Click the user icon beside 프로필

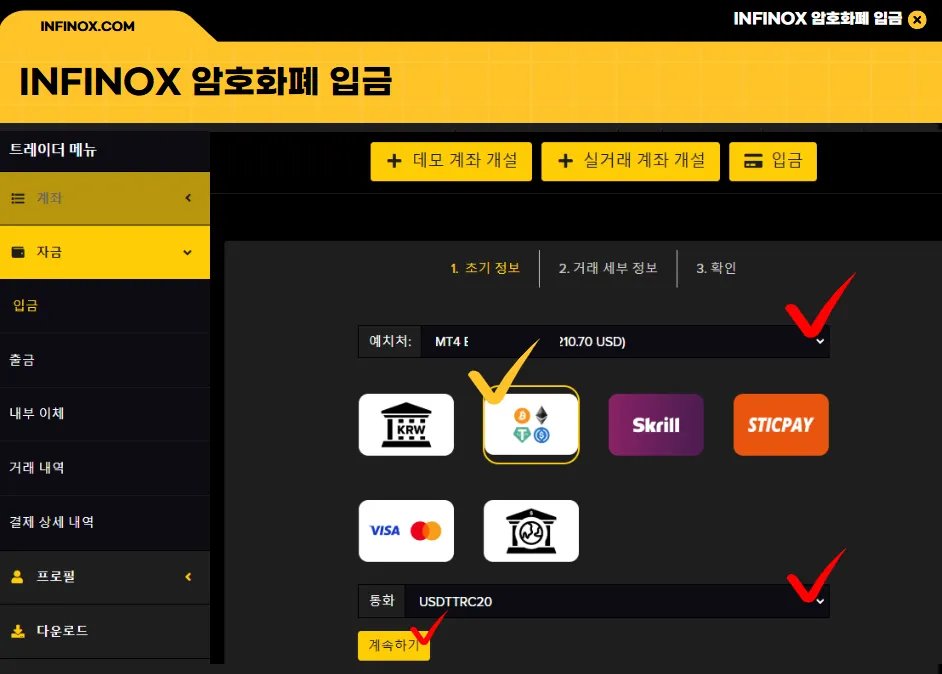point(17,577)
